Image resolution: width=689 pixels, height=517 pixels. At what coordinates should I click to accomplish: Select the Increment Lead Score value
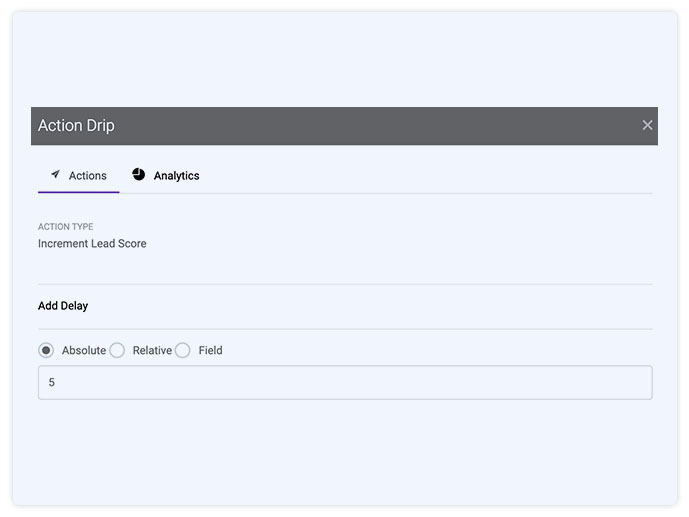click(92, 244)
